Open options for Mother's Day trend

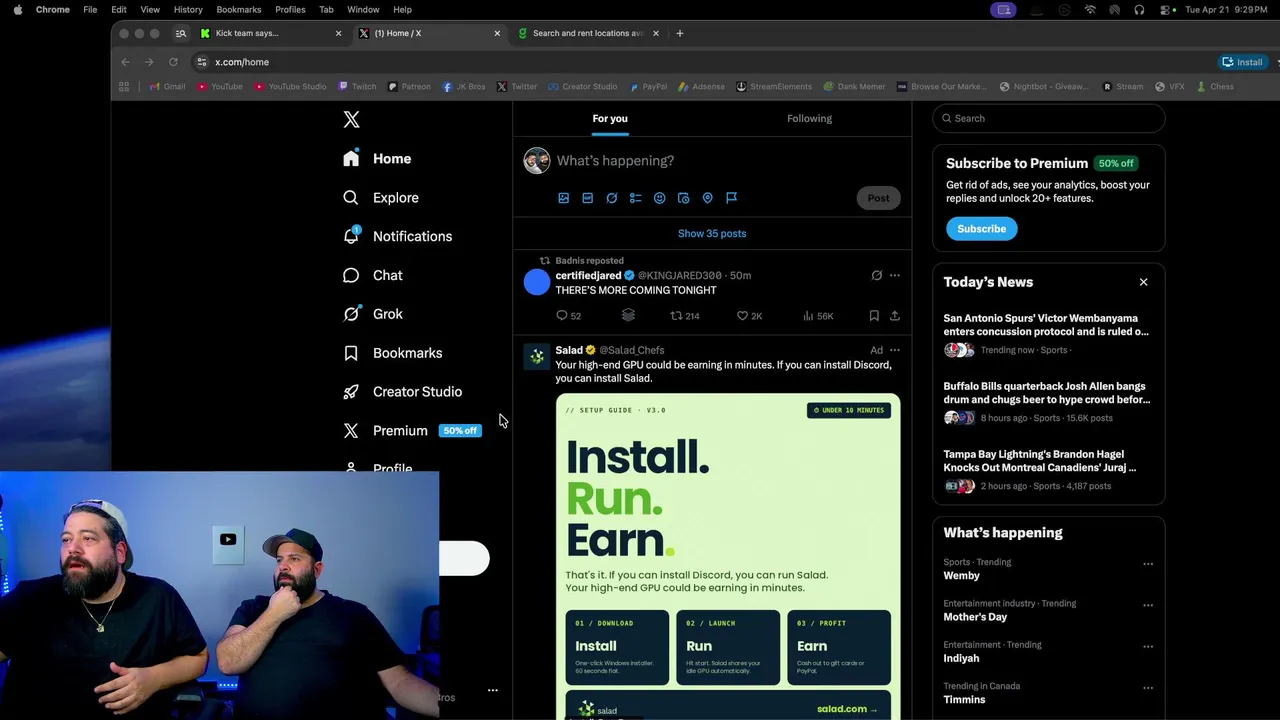[1148, 605]
